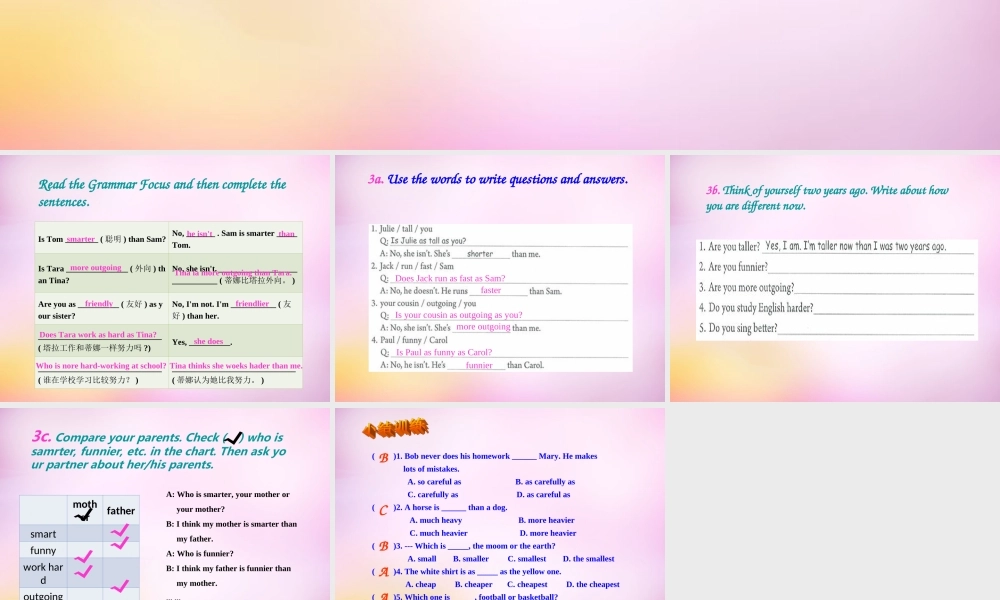
Task: Click the answer 'Yes, she does.'
Action: pyautogui.click(x=202, y=342)
